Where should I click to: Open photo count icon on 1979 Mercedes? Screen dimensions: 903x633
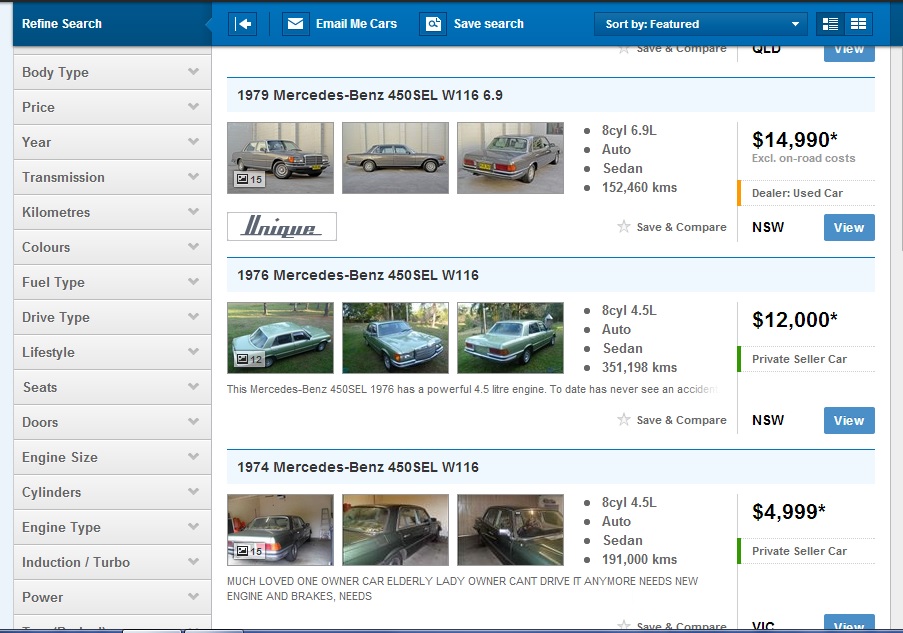pos(249,179)
